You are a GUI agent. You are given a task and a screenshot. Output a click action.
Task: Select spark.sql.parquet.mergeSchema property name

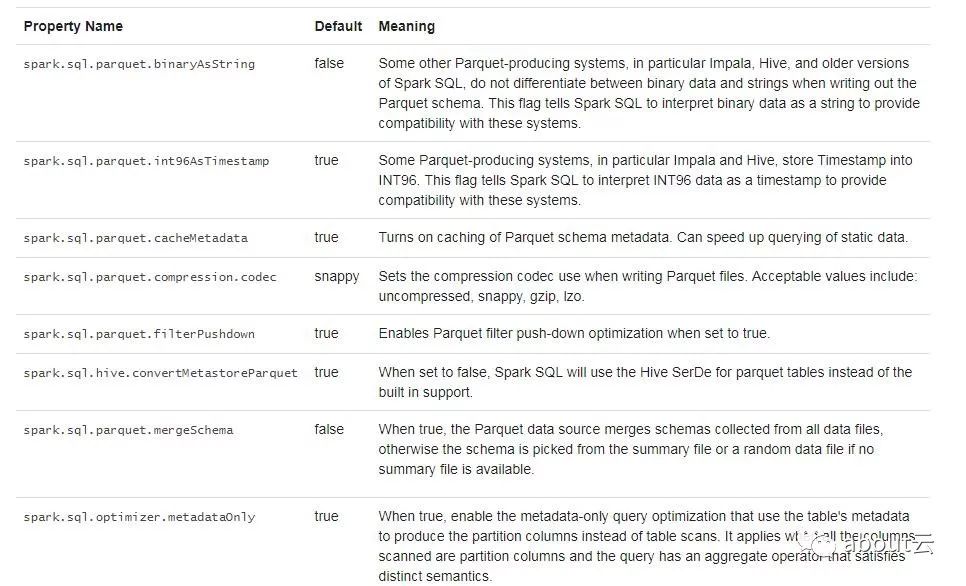pyautogui.click(x=128, y=430)
